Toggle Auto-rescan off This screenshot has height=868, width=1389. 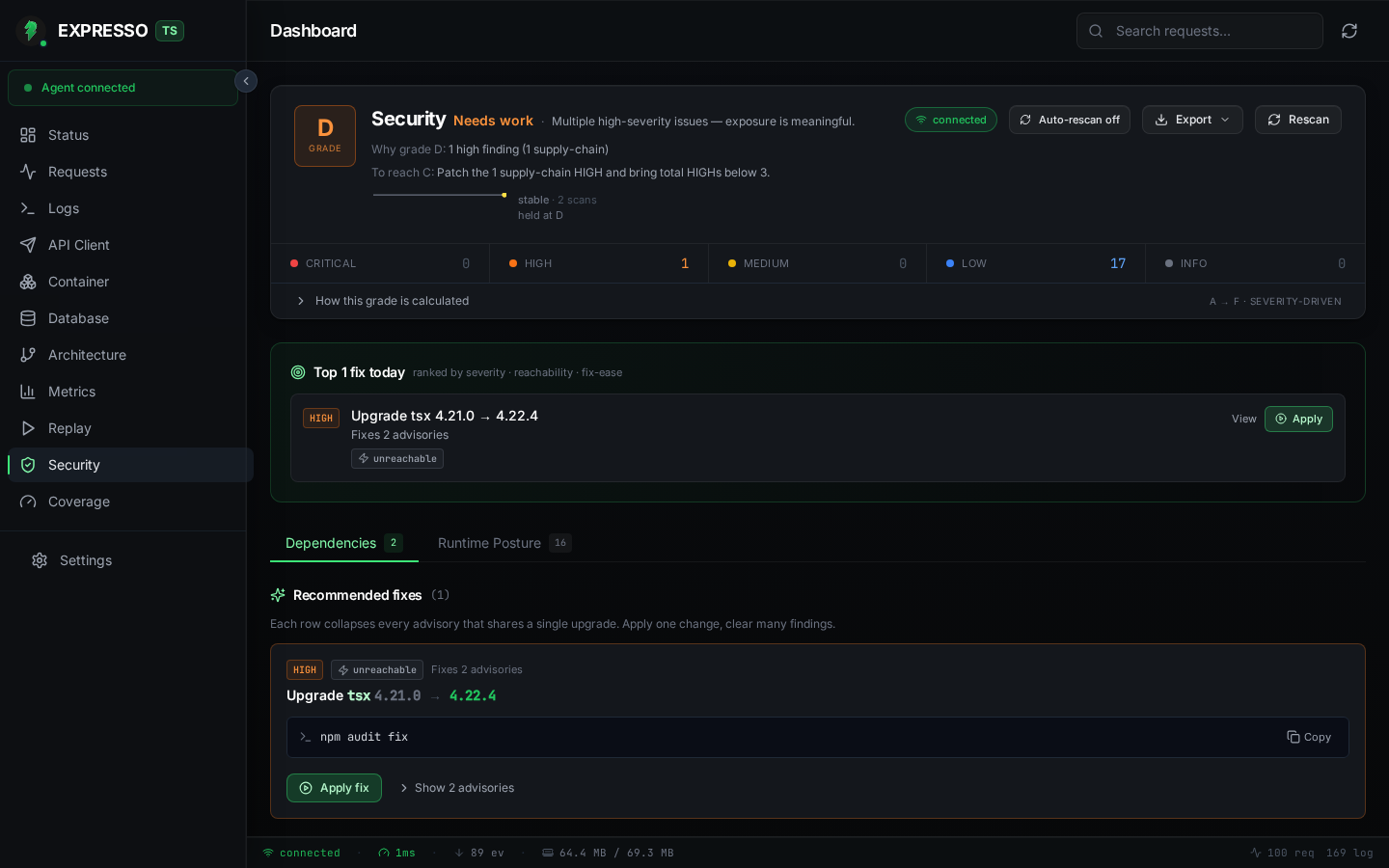(1070, 120)
